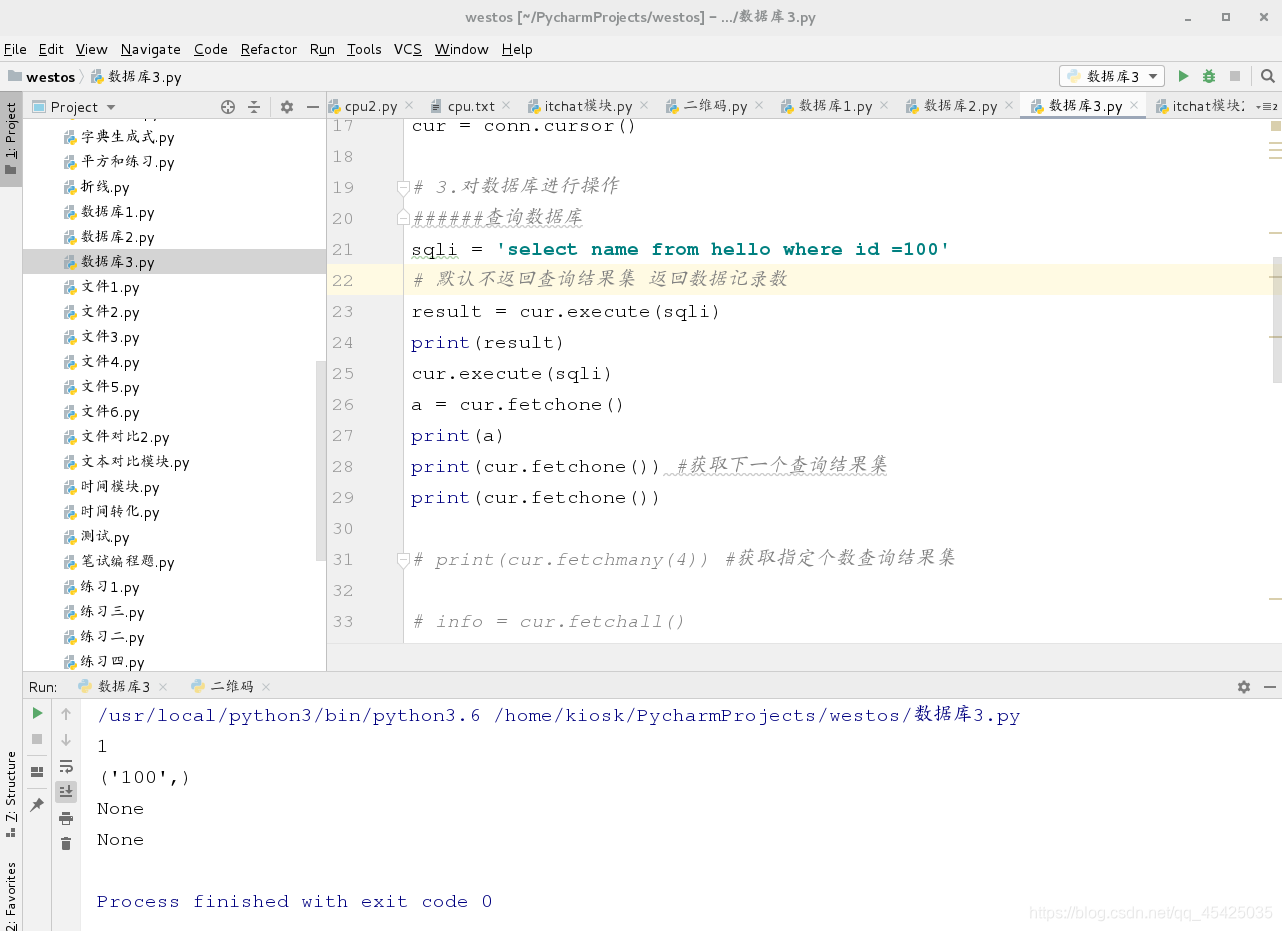The width and height of the screenshot is (1282, 931).
Task: Open the Navigate menu
Action: tap(151, 49)
